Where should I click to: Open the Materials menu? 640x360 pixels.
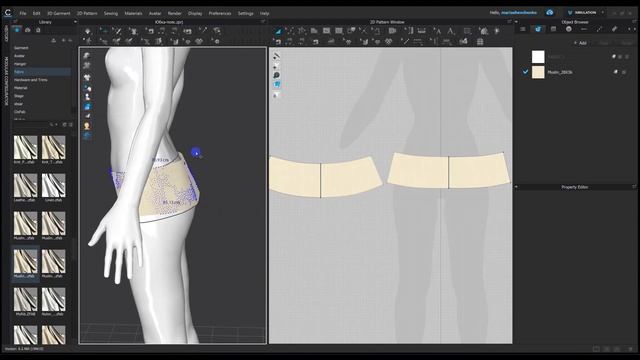[133, 13]
